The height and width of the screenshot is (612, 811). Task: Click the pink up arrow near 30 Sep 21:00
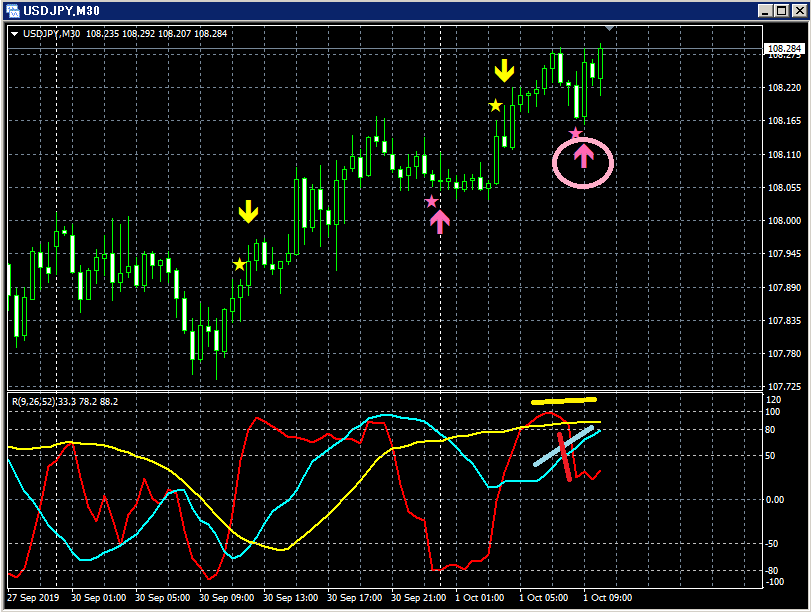440,221
